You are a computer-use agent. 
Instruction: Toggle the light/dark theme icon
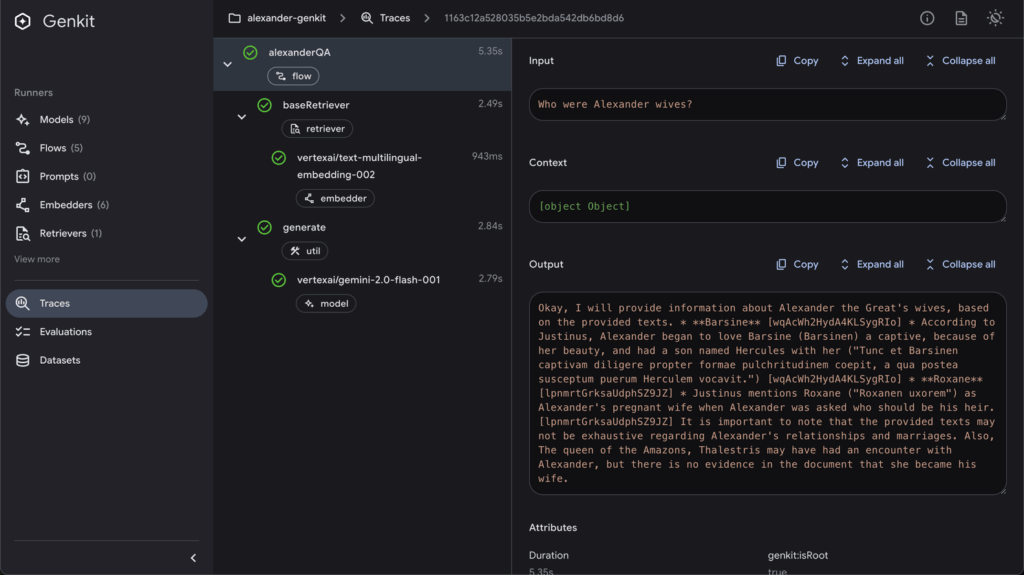pyautogui.click(x=994, y=18)
